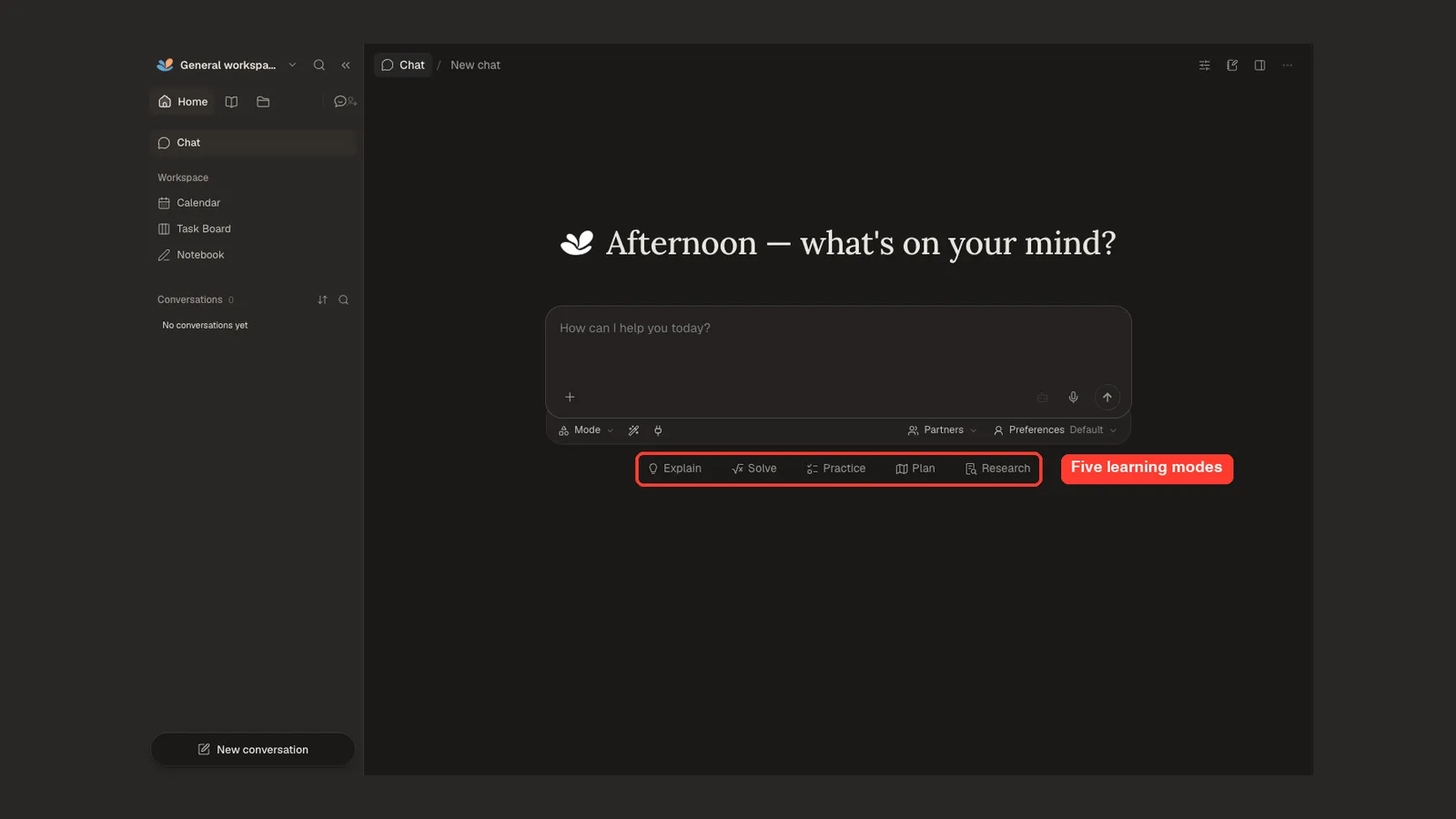Click the search icon beside the workspace name
1456x819 pixels.
click(x=319, y=66)
